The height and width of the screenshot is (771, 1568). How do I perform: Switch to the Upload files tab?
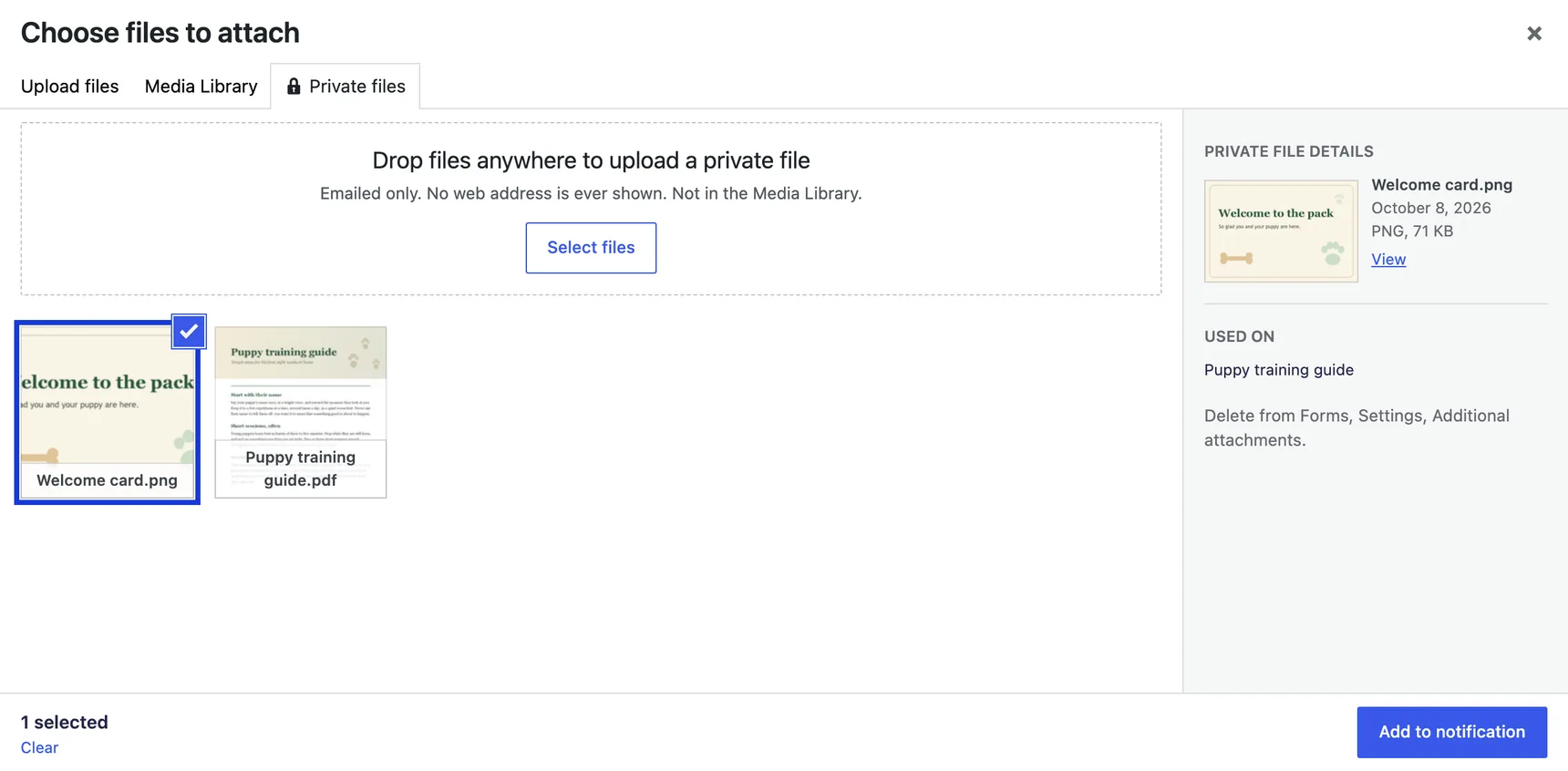tap(70, 87)
